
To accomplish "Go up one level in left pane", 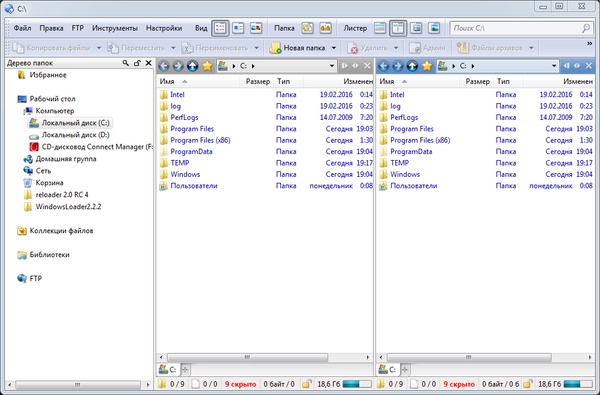I will (192, 66).
